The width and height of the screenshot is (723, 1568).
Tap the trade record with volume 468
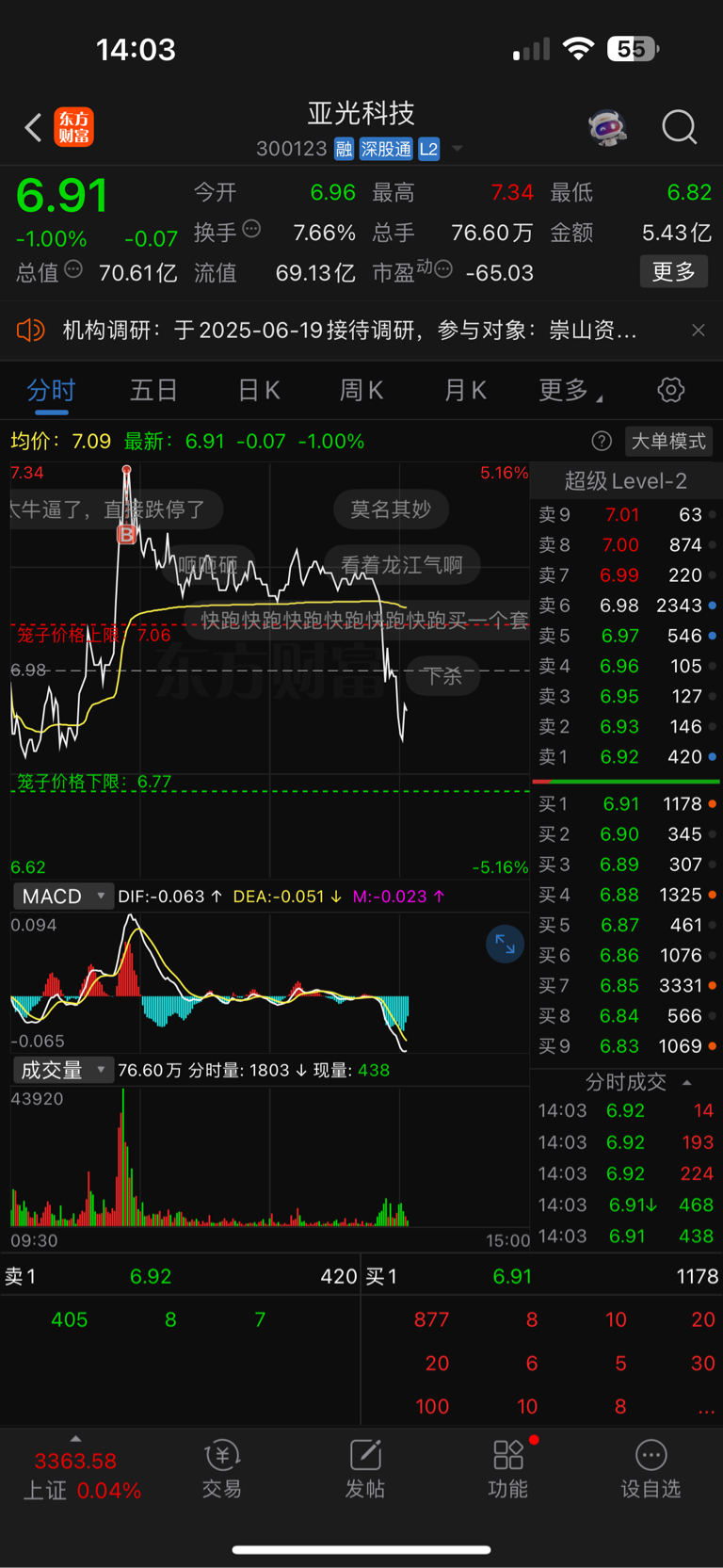click(x=626, y=1204)
